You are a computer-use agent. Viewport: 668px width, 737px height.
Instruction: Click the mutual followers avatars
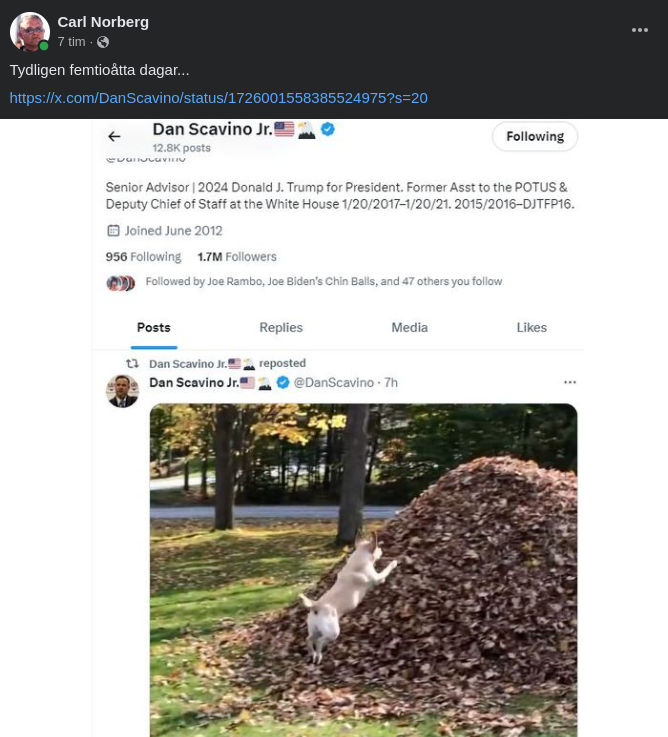(x=121, y=283)
